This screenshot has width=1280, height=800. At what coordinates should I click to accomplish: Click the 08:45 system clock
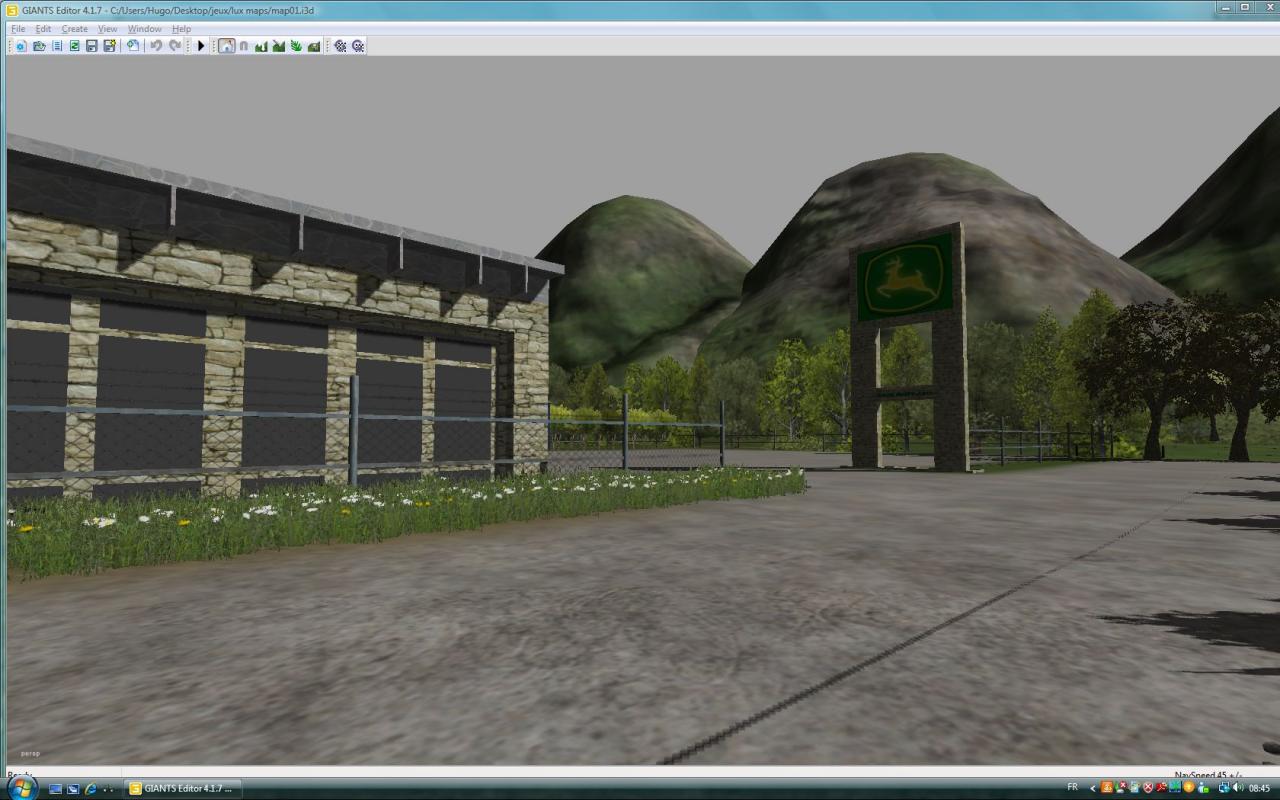(1259, 788)
